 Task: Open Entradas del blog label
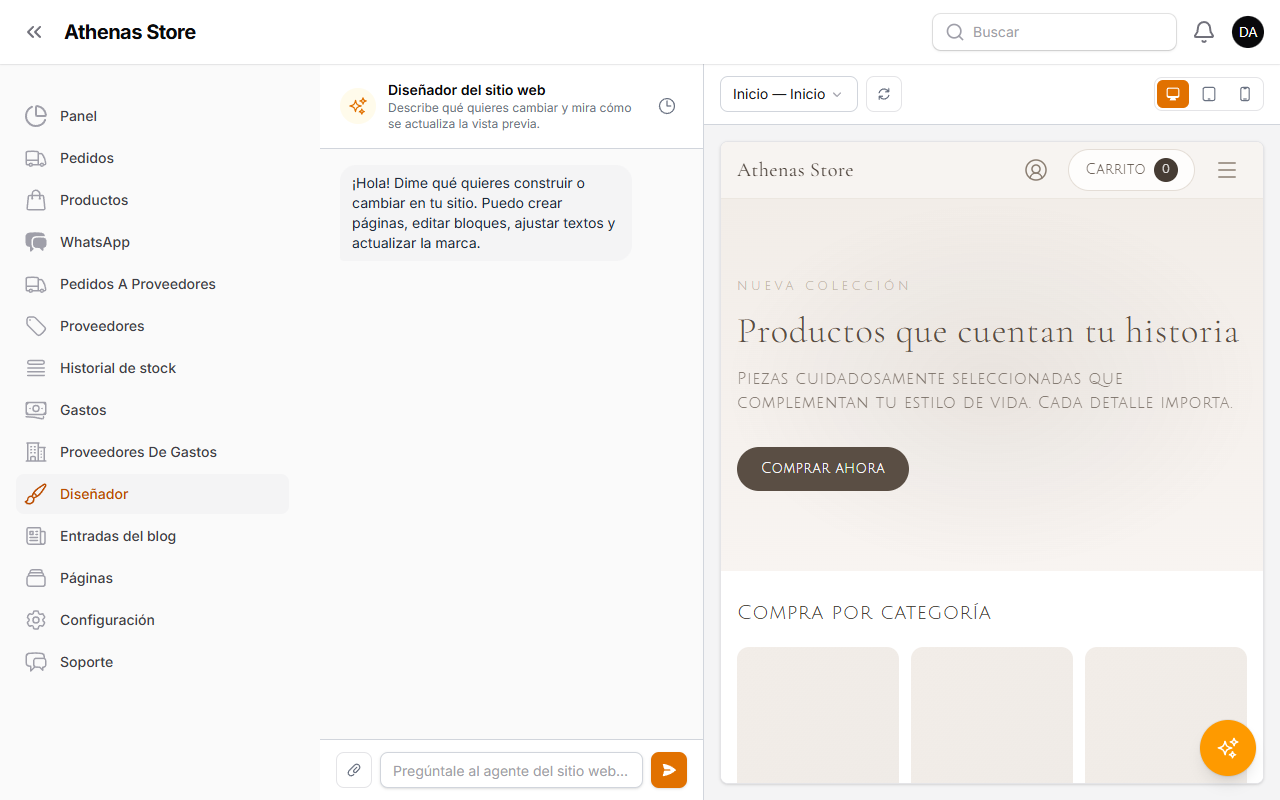118,536
